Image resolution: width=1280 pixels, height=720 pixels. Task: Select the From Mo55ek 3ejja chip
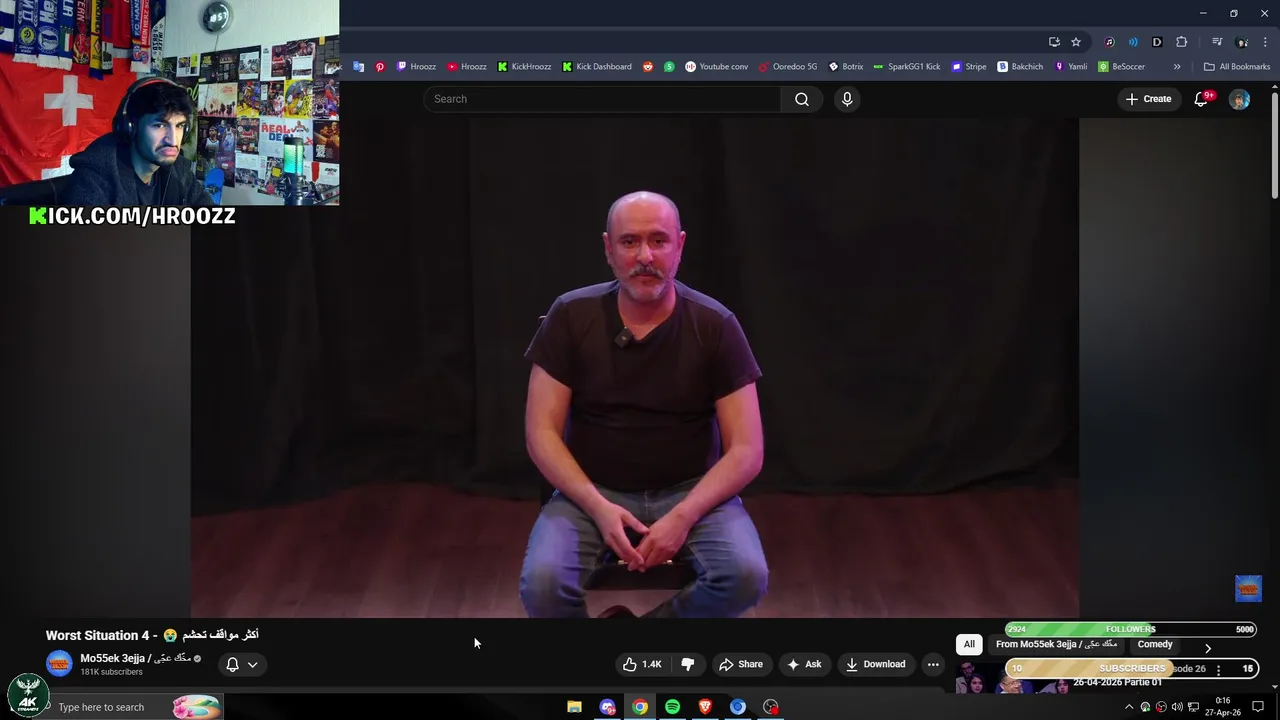[1056, 644]
